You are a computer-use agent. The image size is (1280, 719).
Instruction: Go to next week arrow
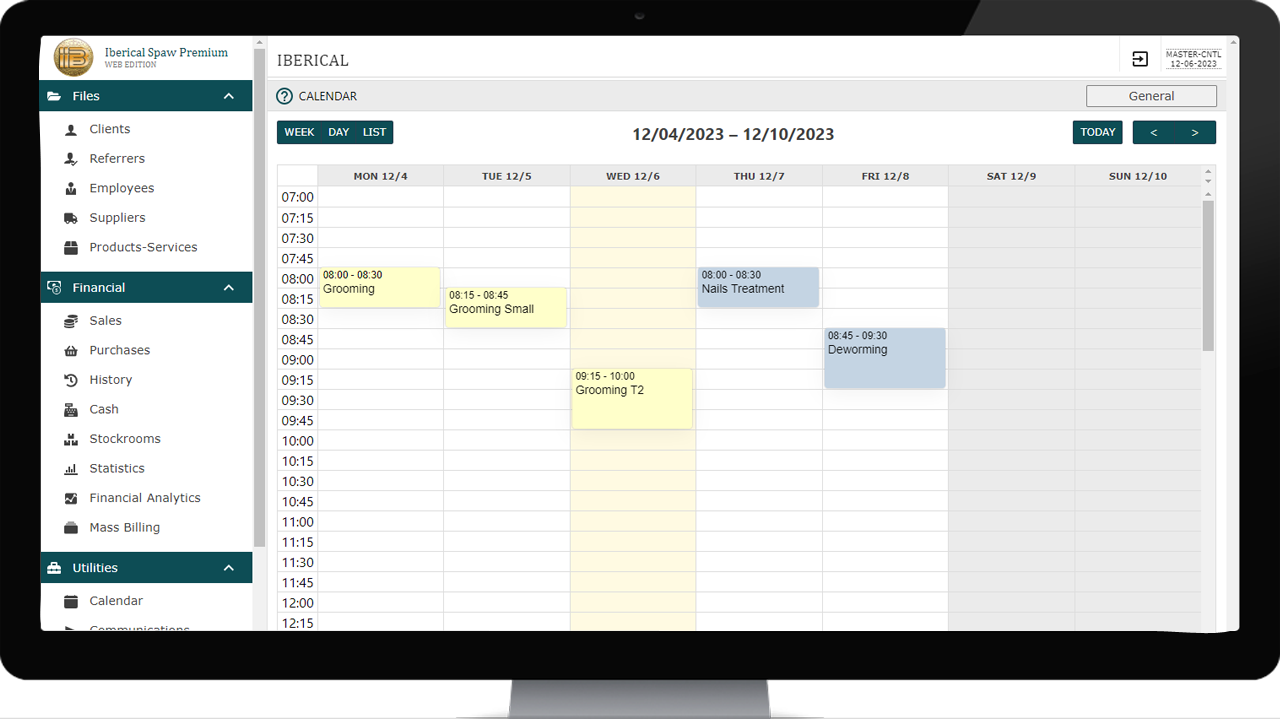[1195, 132]
